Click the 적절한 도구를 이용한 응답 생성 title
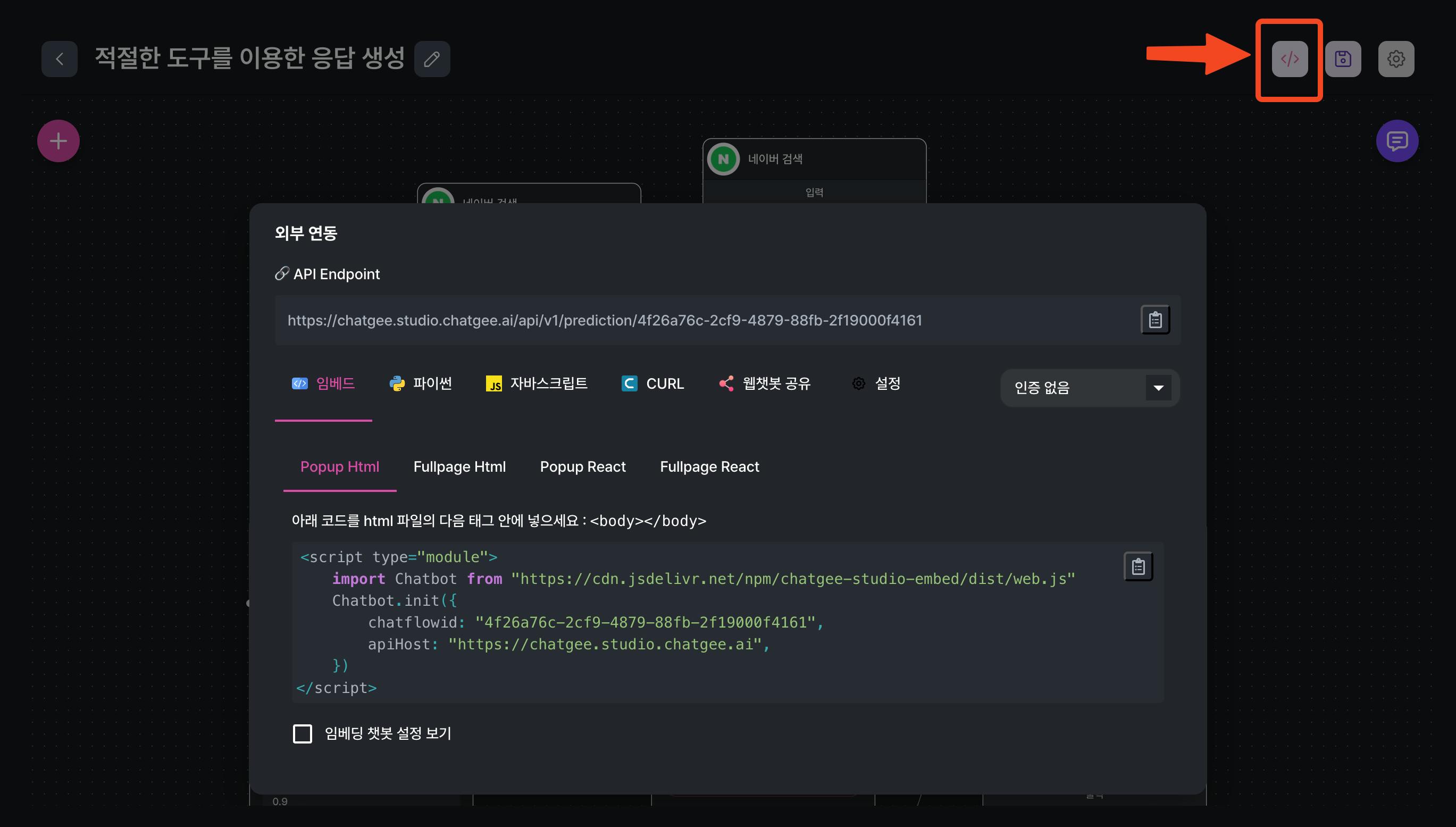 249,58
